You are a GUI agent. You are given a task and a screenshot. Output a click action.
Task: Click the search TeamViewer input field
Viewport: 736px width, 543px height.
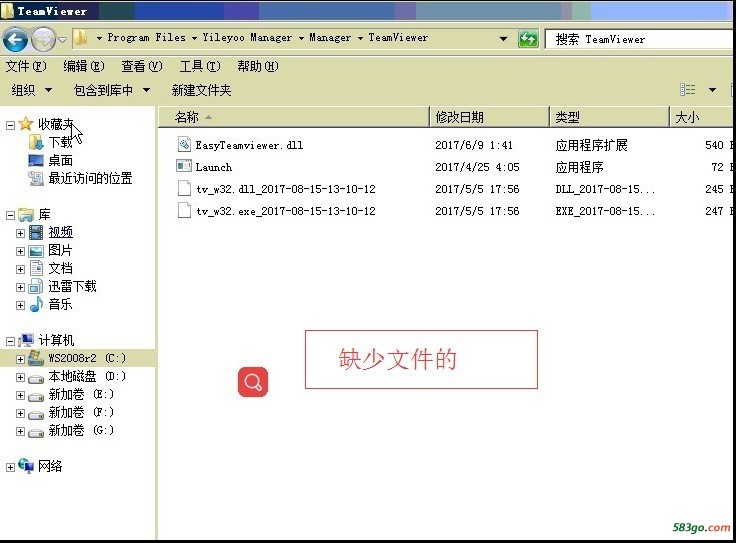[x=639, y=39]
